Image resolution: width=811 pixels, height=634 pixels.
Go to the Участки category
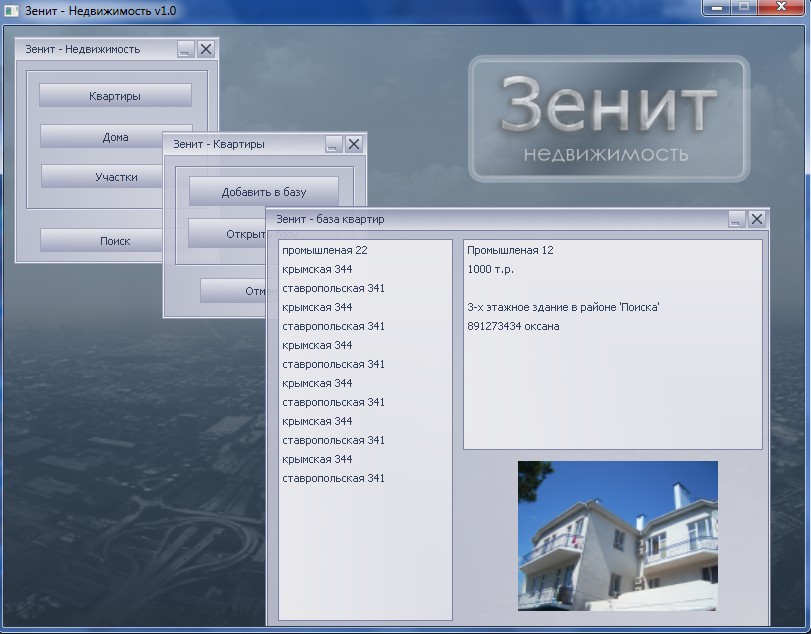115,177
